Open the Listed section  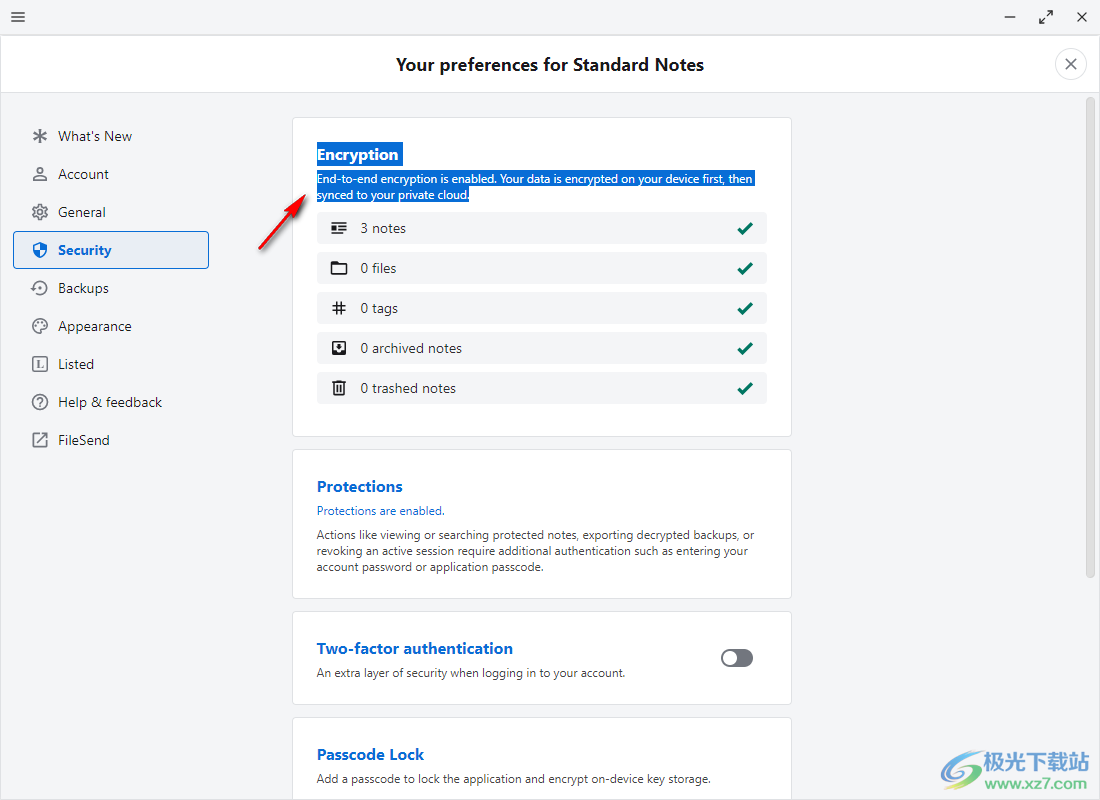click(x=111, y=364)
